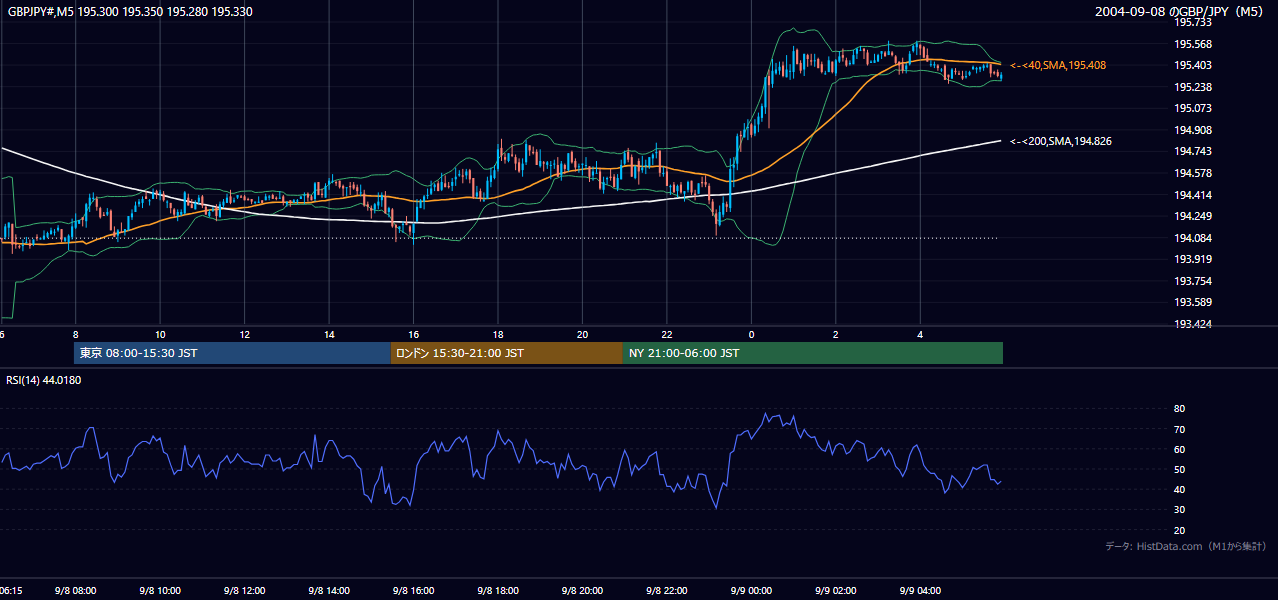1278x600 pixels.
Task: Select the 40 SMA label 195.408
Action: tap(1058, 65)
